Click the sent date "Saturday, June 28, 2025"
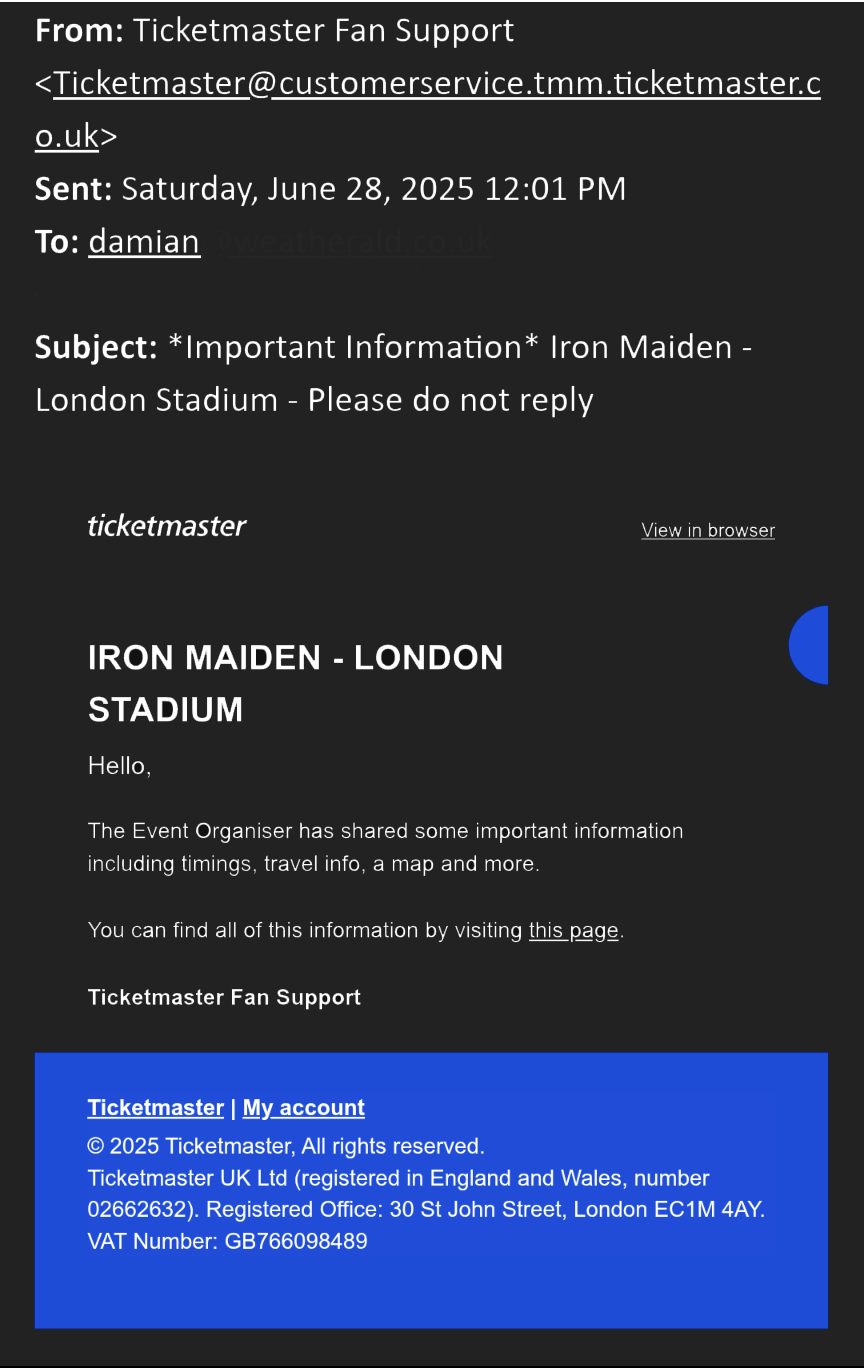Viewport: 864px width, 1368px height. coord(298,189)
